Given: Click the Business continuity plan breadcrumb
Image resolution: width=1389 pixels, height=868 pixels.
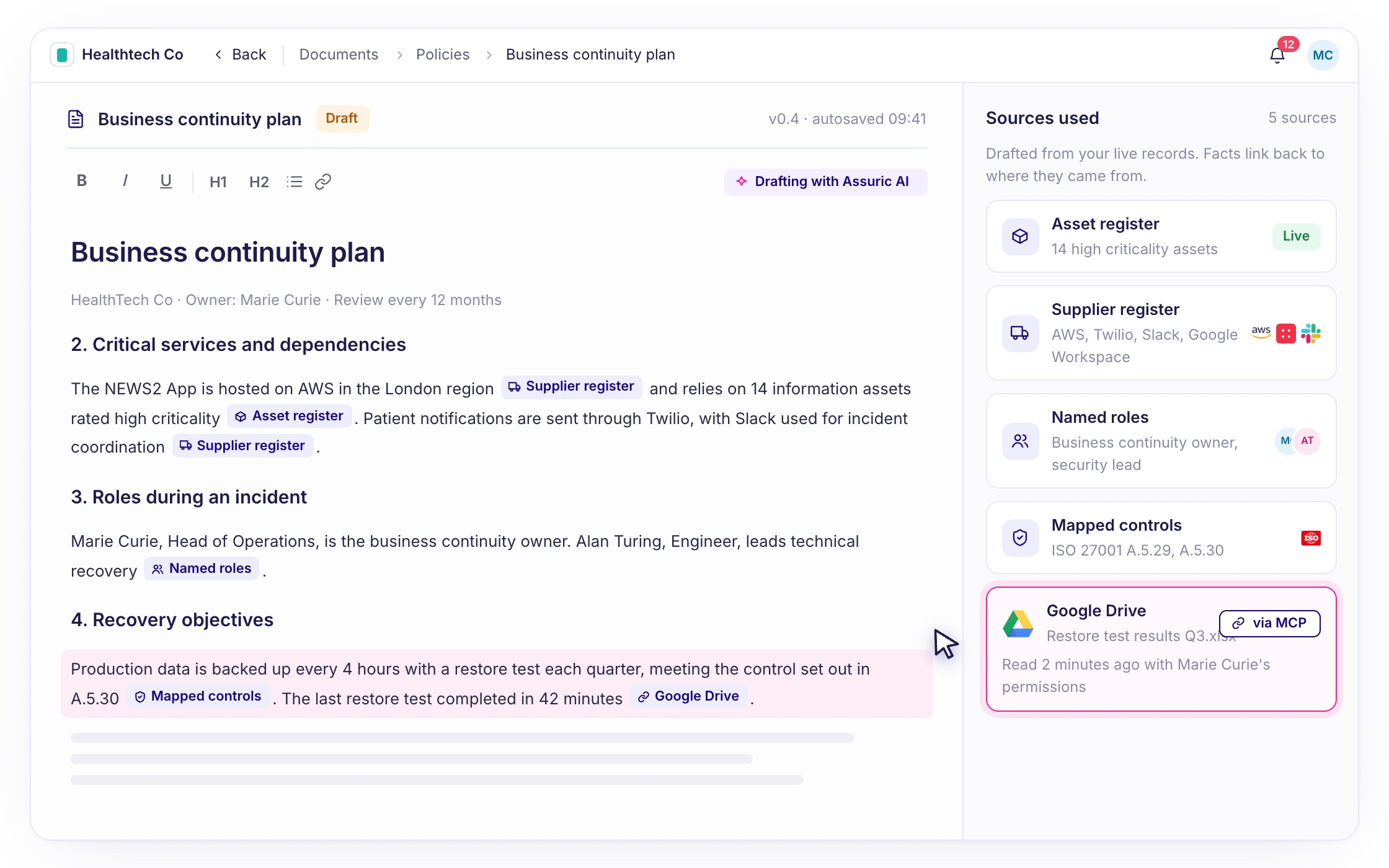Looking at the screenshot, I should click(590, 55).
